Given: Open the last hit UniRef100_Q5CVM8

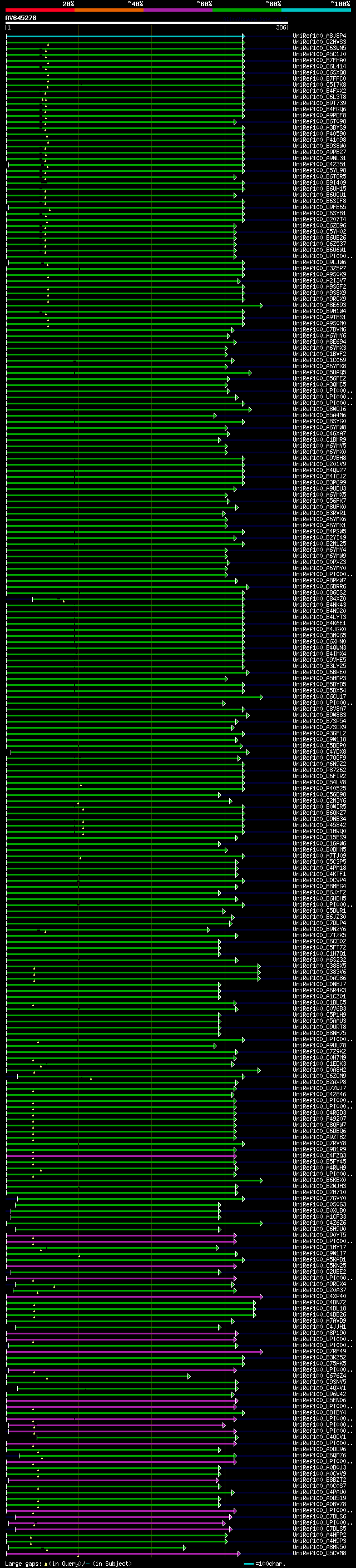Looking at the screenshot, I should 319,1554.
